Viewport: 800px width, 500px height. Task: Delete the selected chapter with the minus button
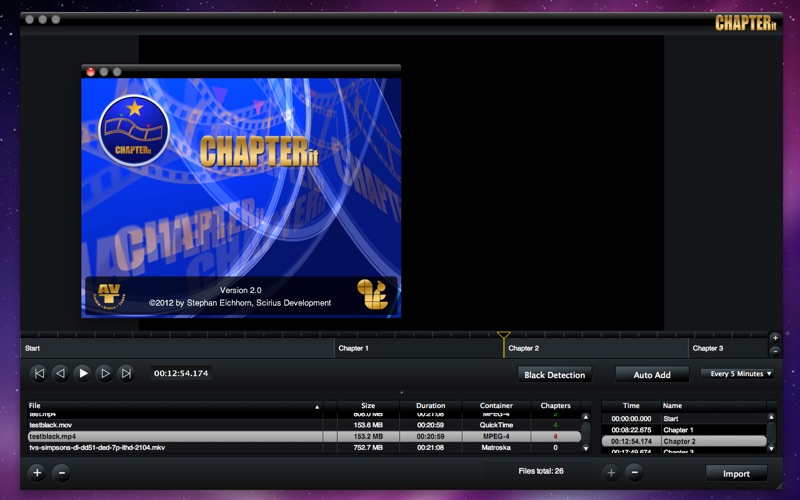(x=635, y=473)
